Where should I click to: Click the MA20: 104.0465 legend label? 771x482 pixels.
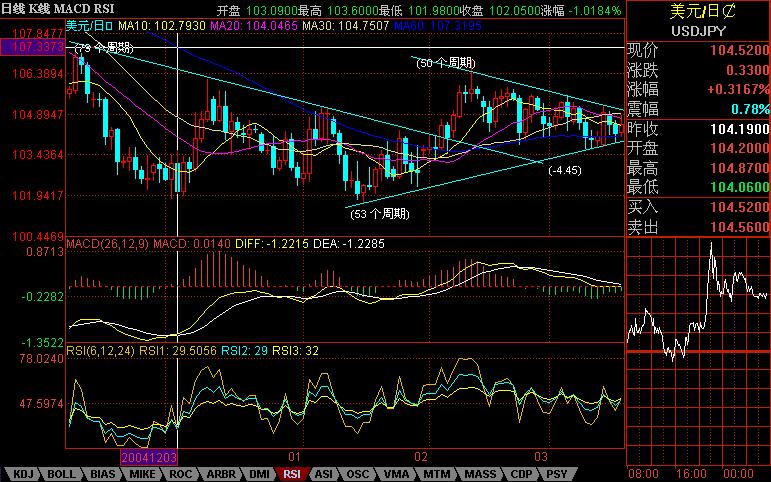click(254, 25)
